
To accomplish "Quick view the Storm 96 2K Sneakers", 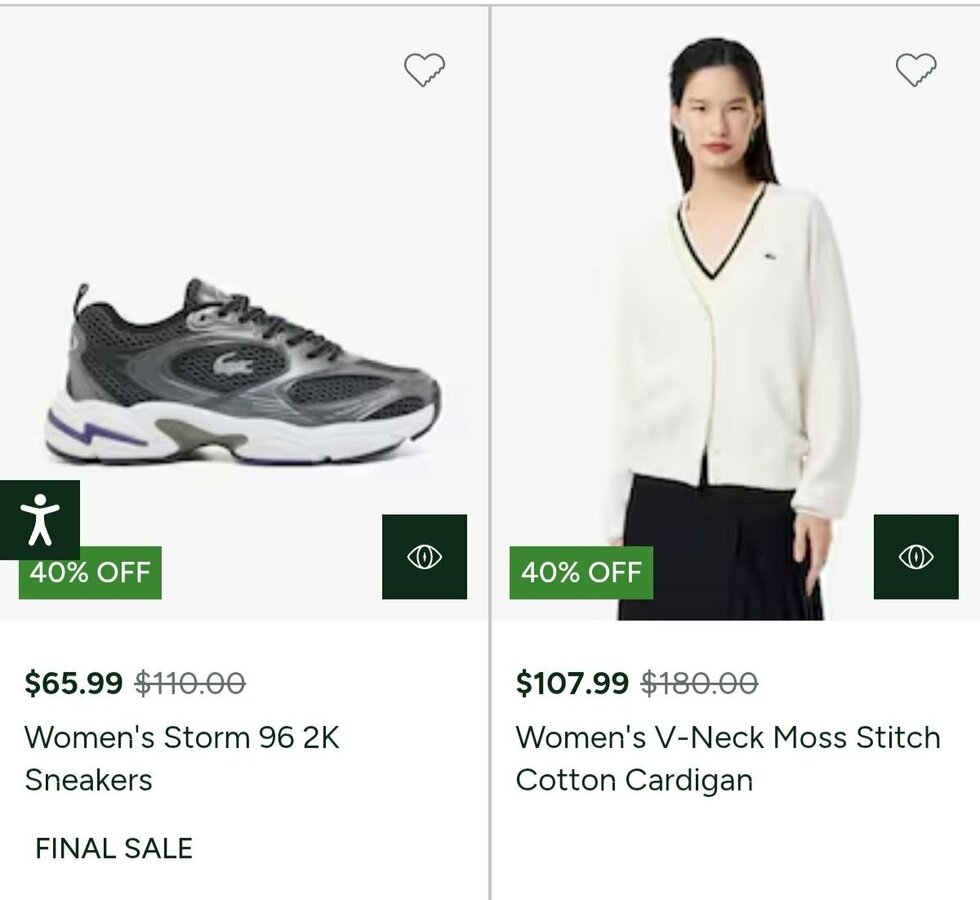I will 424,557.
